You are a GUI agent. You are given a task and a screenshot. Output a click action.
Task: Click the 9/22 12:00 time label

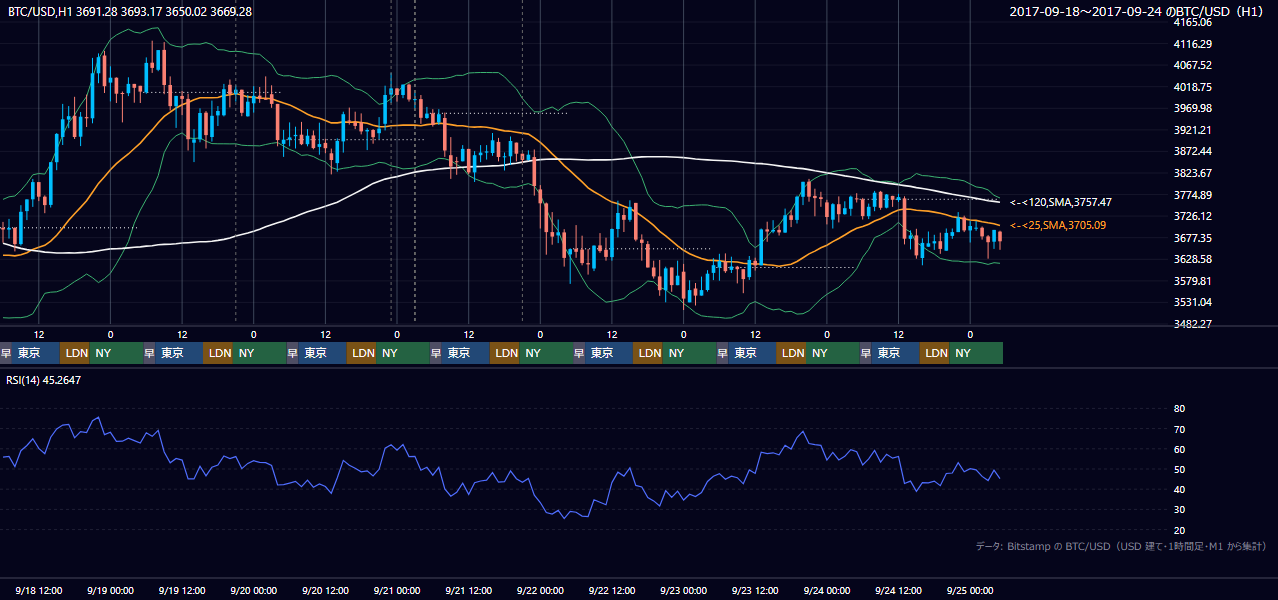pos(613,590)
